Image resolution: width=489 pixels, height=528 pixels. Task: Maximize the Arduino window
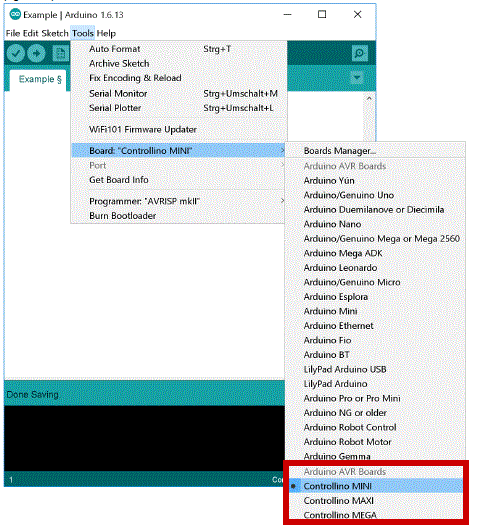click(x=322, y=14)
